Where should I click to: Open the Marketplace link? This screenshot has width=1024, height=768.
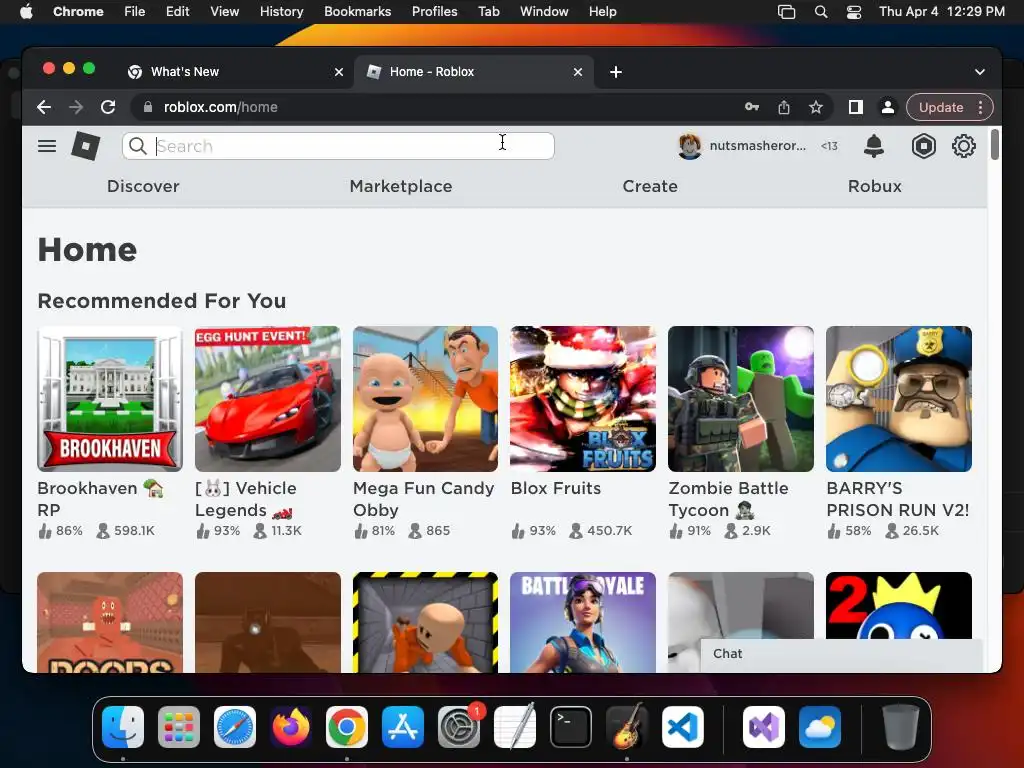tap(401, 186)
